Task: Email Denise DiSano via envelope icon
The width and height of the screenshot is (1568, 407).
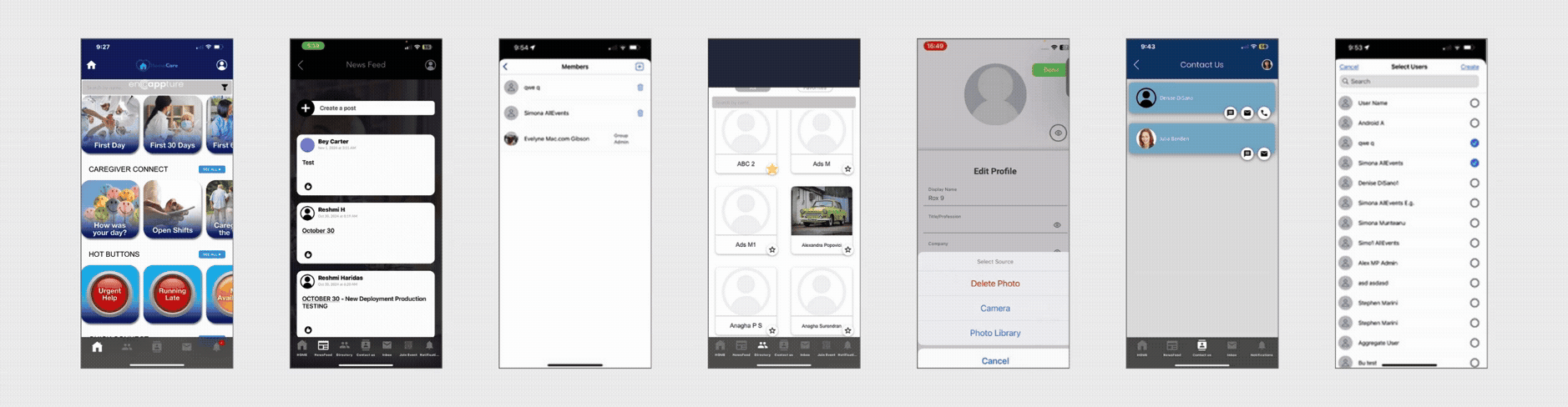Action: coord(1247,113)
